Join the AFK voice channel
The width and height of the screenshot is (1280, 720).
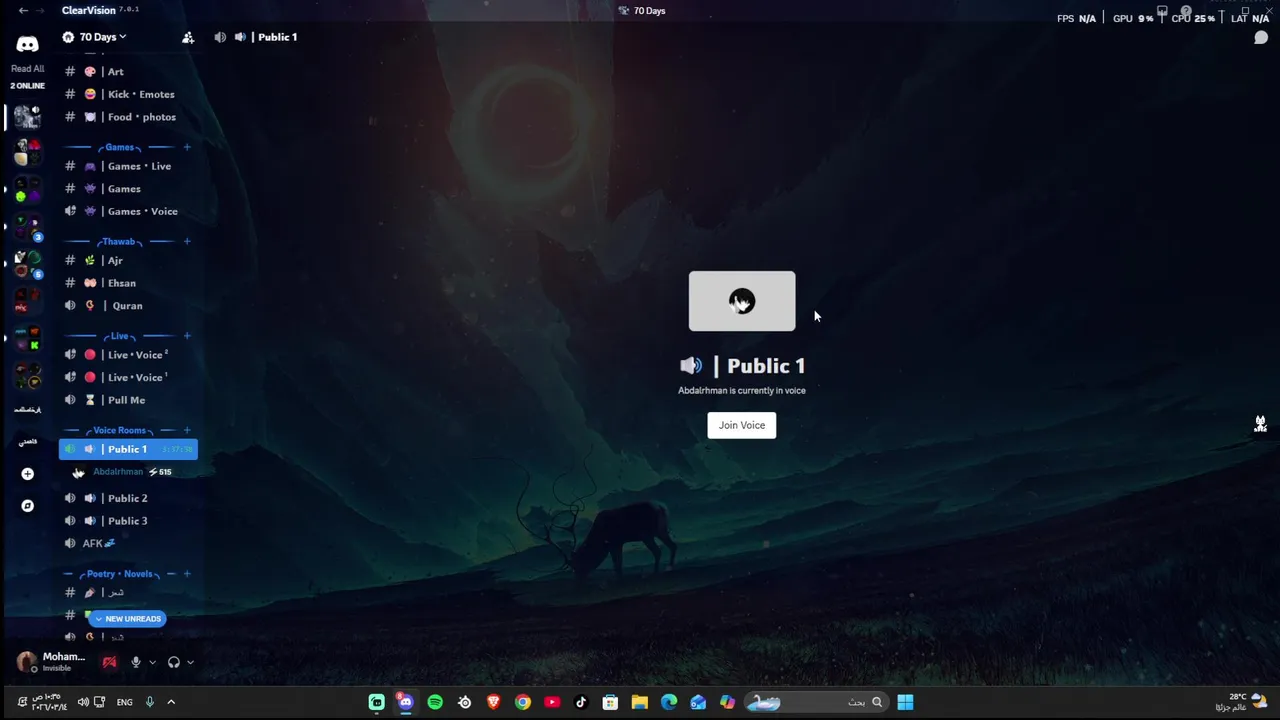tap(128, 543)
